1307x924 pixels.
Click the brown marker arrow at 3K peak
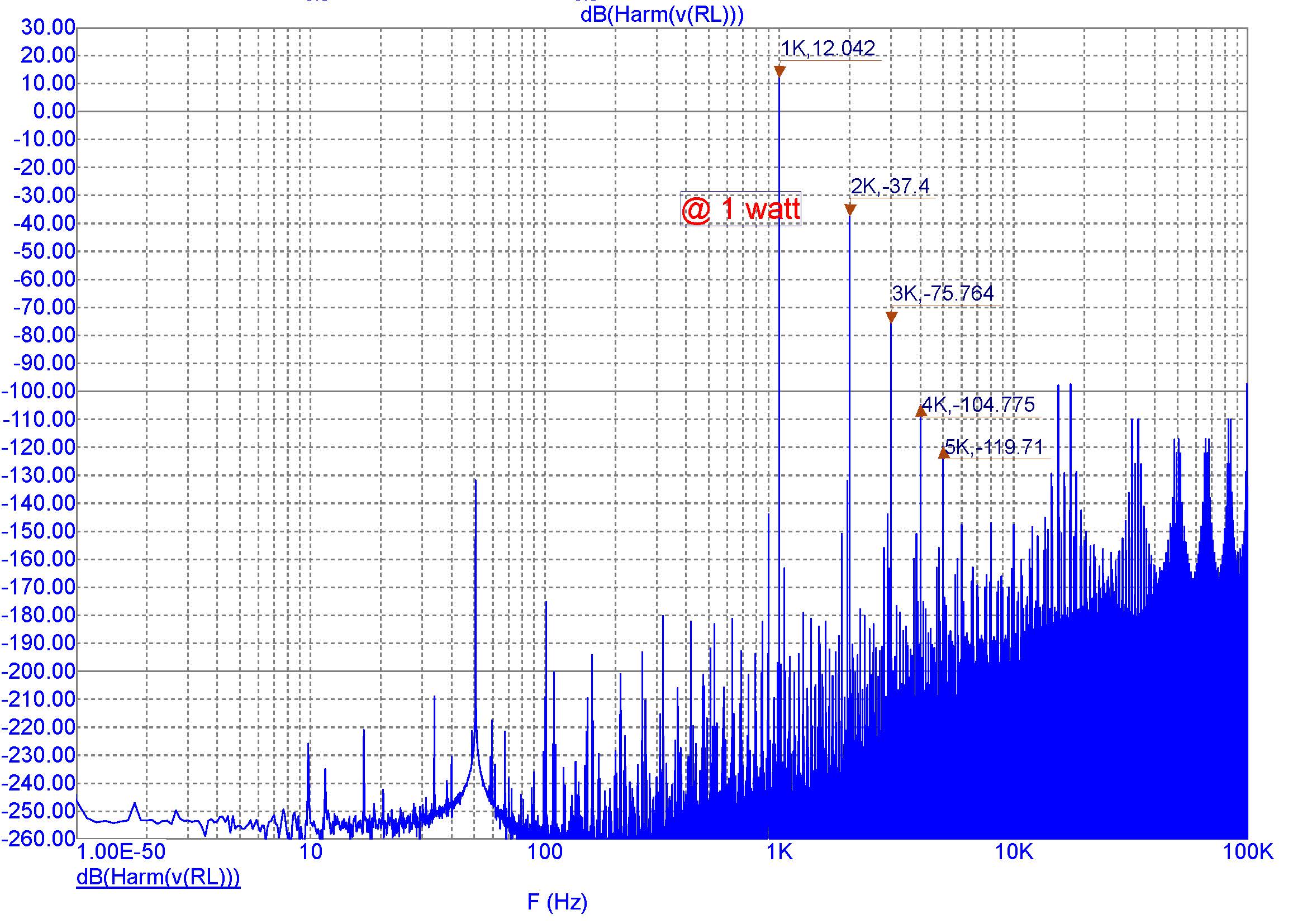[891, 317]
